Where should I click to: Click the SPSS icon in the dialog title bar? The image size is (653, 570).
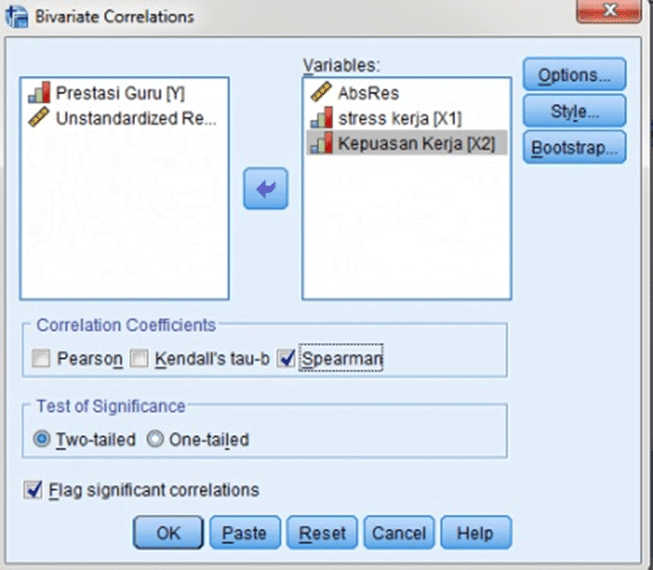click(17, 17)
